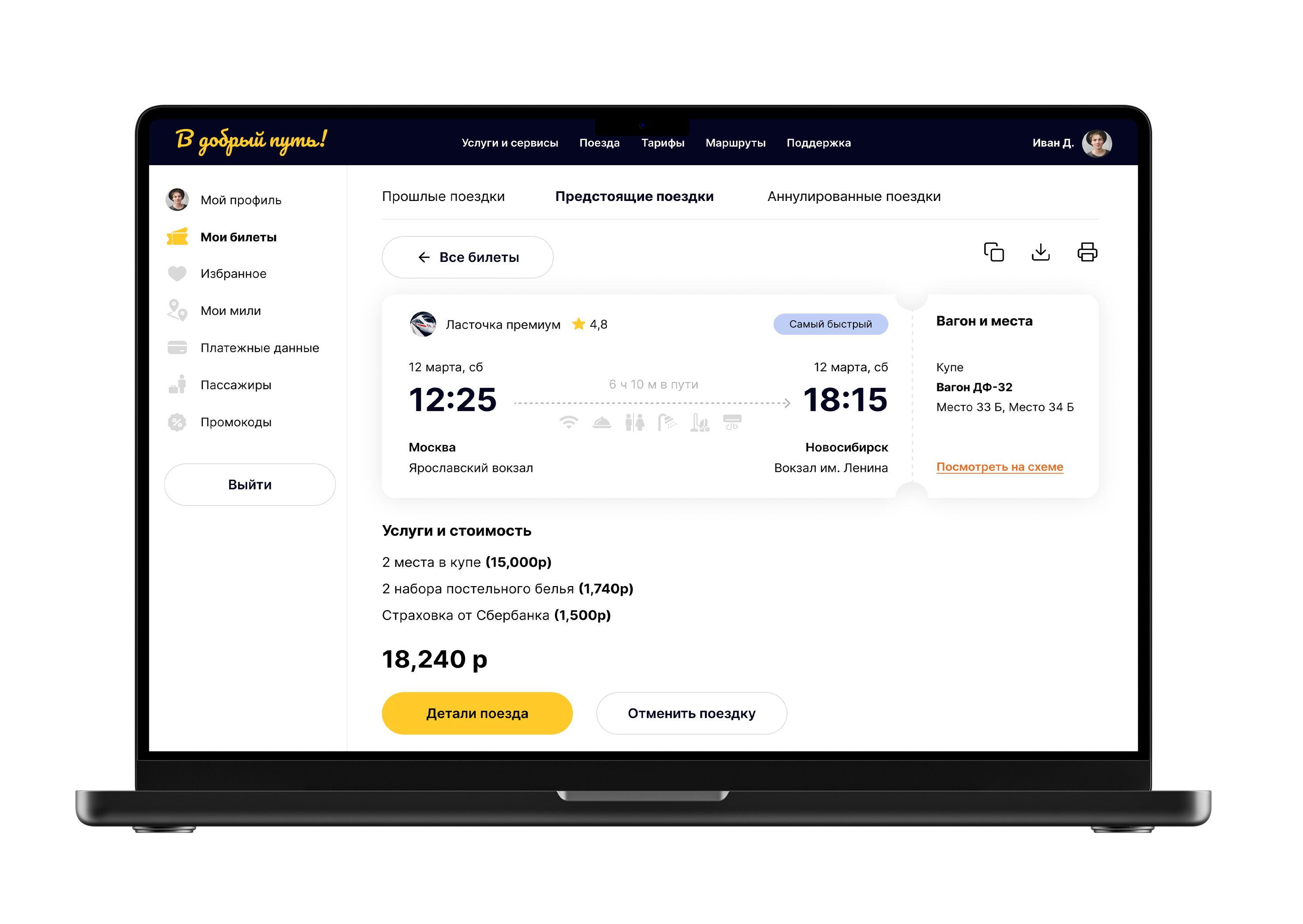Open Поддержка in the top navigation
This screenshot has width=1303, height=924.
(x=818, y=143)
